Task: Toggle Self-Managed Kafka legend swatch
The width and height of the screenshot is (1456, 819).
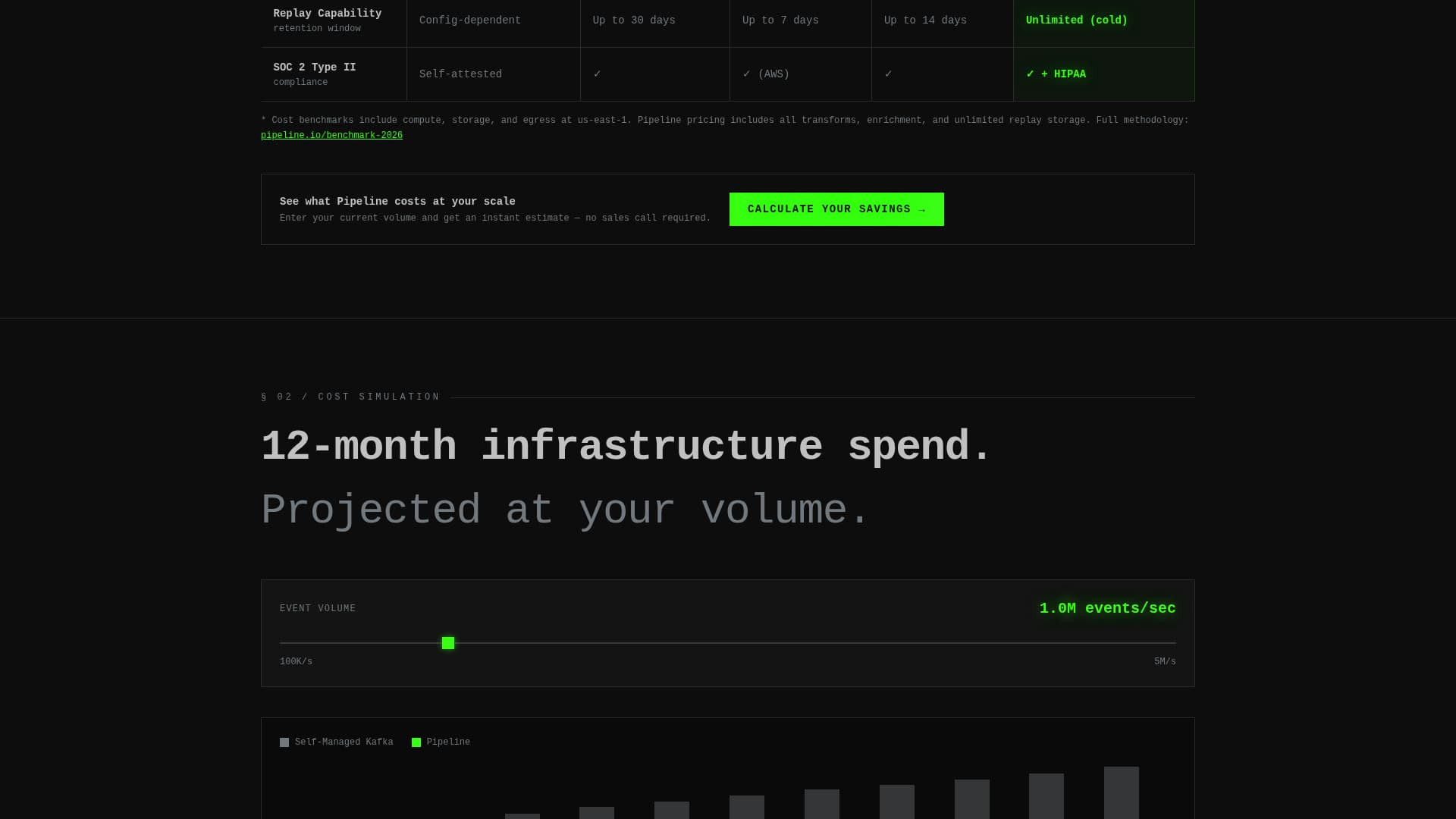Action: click(x=284, y=742)
